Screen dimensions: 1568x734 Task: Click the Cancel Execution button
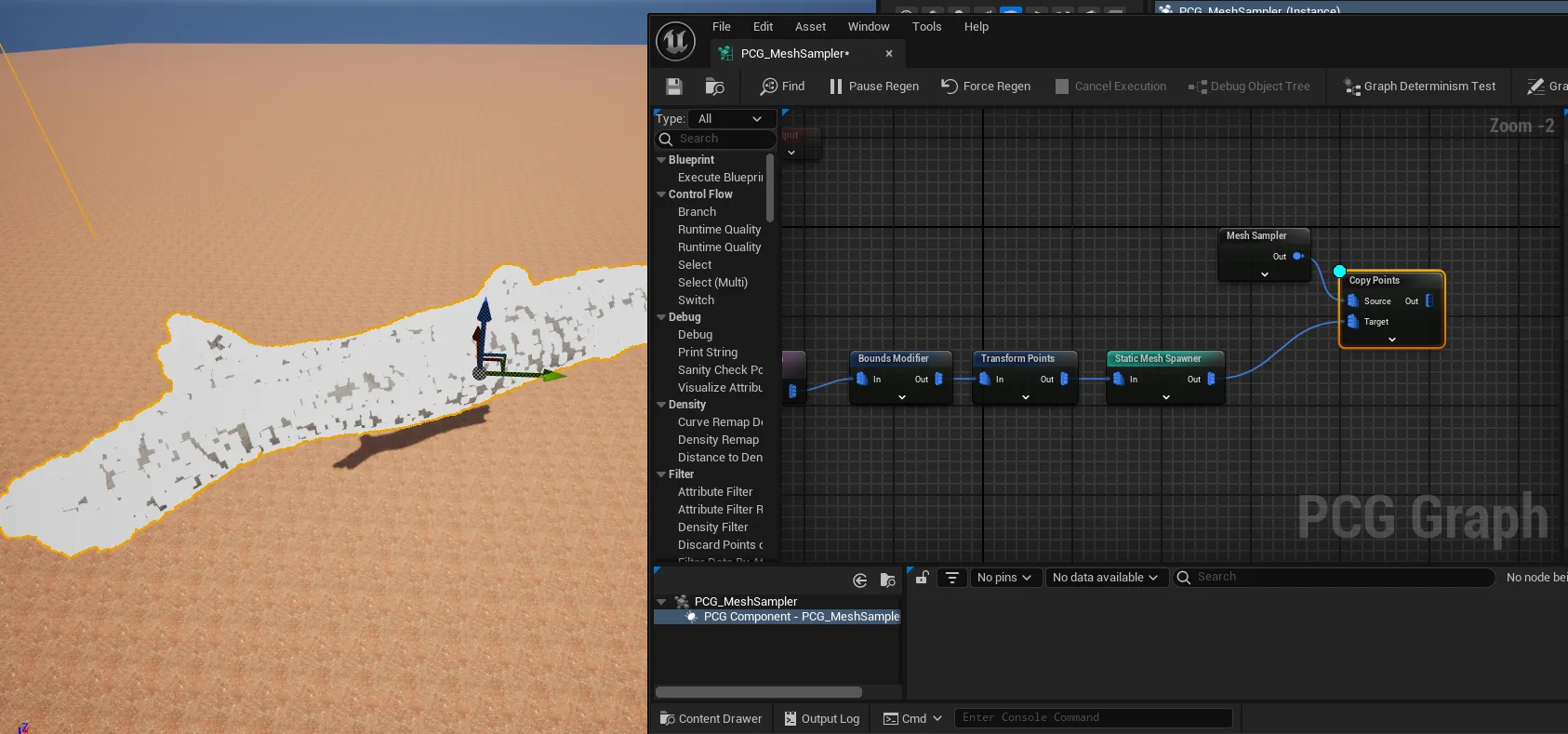[1110, 87]
